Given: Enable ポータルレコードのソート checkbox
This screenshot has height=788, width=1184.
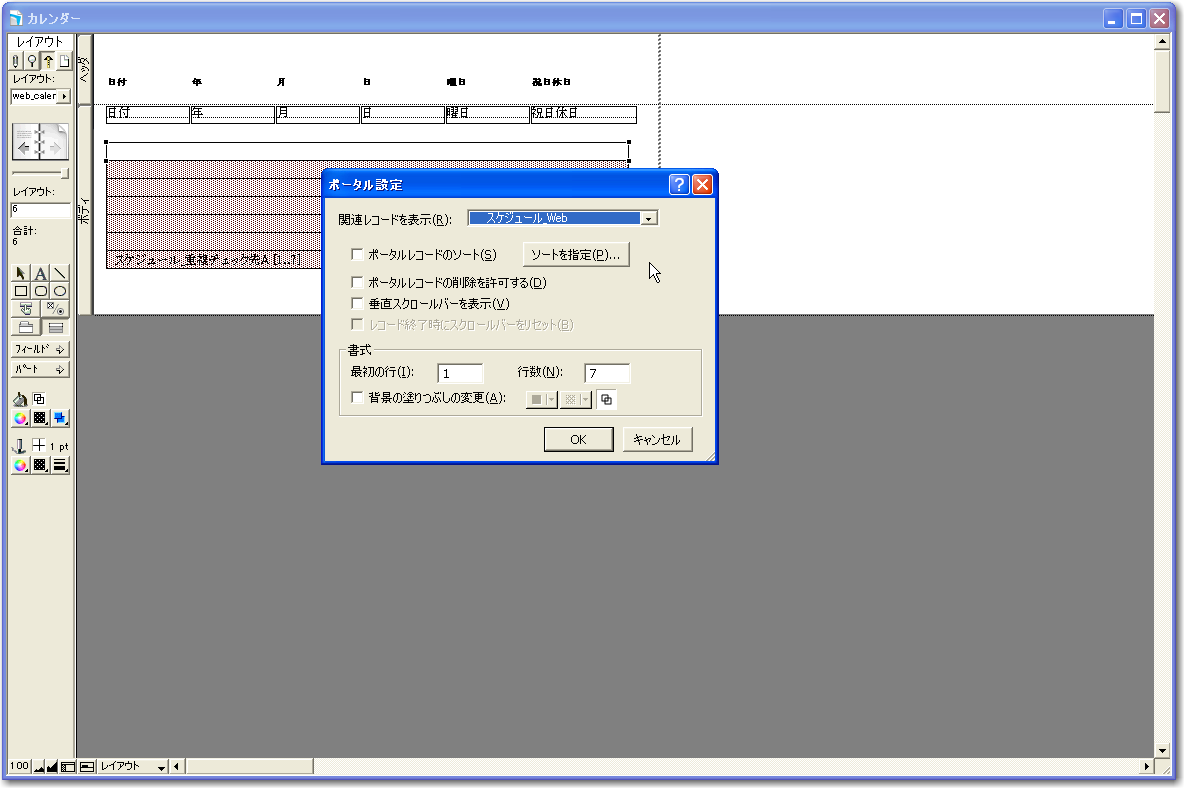Looking at the screenshot, I should point(357,255).
